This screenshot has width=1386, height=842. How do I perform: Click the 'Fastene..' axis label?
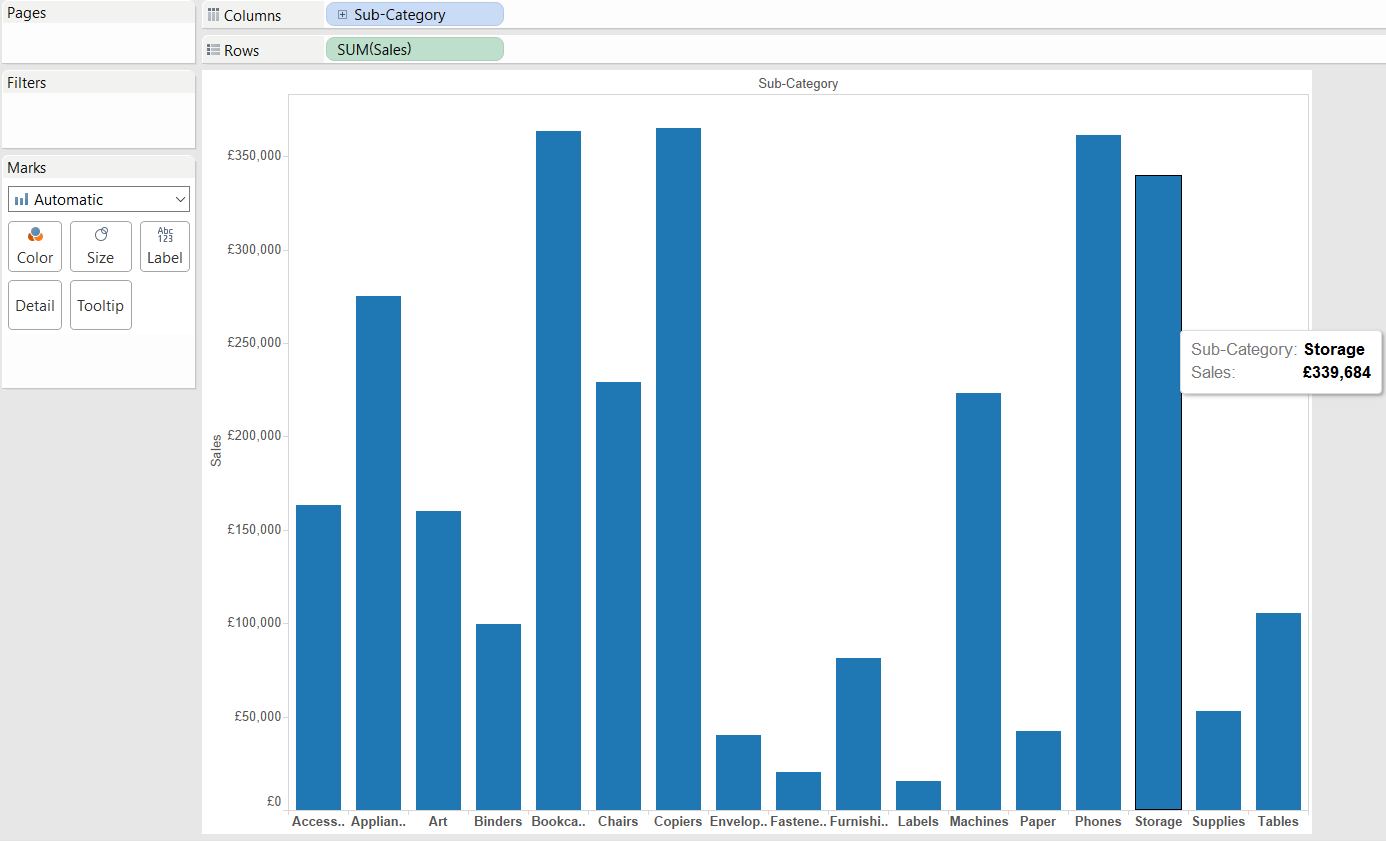(798, 821)
